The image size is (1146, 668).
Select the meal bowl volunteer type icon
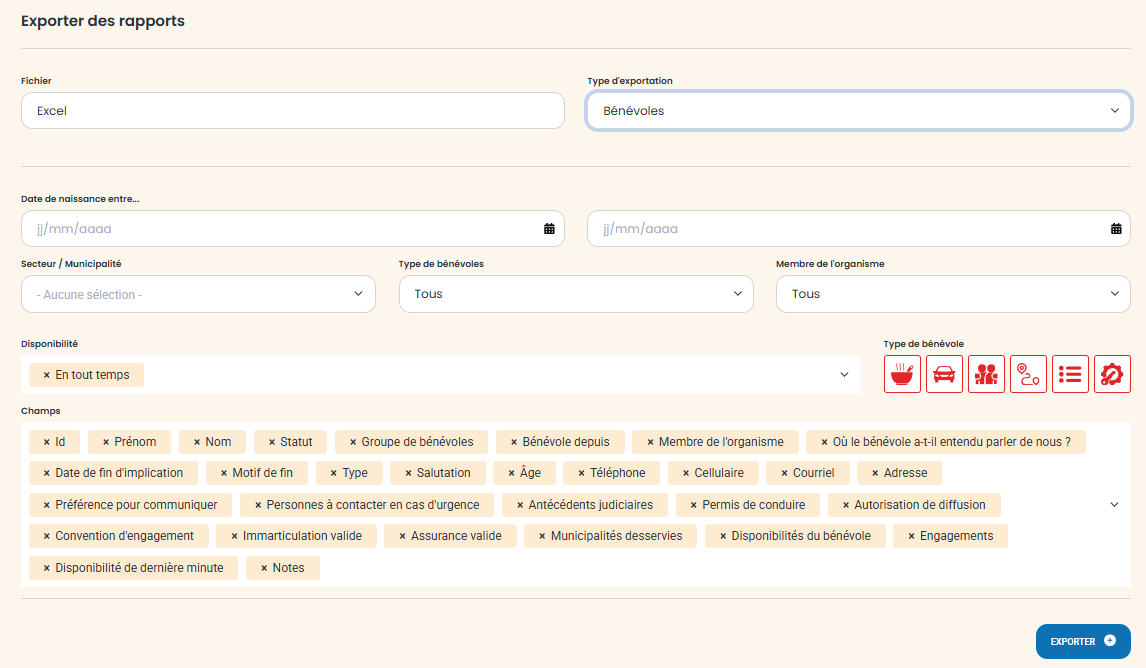point(902,374)
